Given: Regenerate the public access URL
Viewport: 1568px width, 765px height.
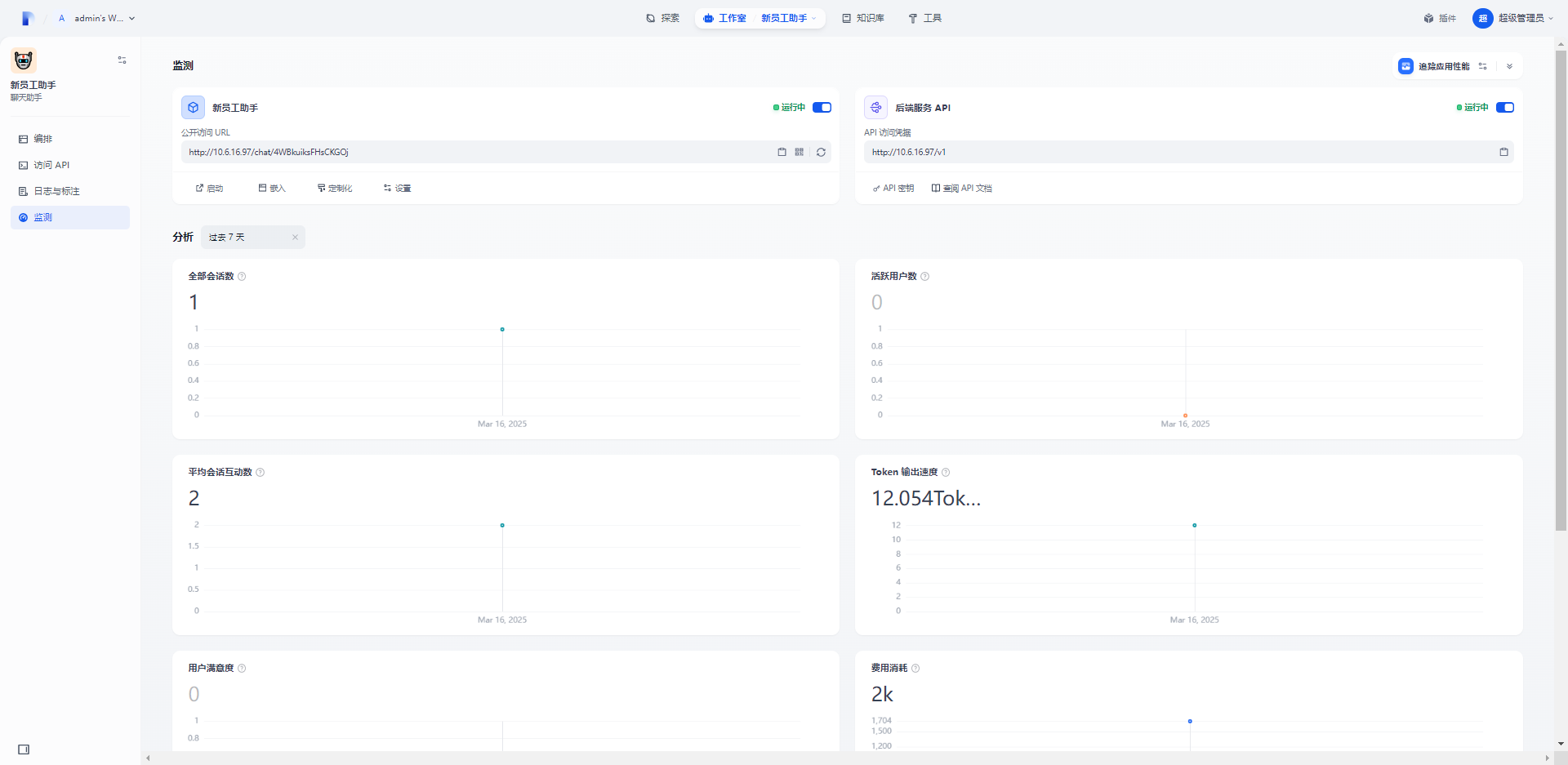Looking at the screenshot, I should pyautogui.click(x=821, y=152).
